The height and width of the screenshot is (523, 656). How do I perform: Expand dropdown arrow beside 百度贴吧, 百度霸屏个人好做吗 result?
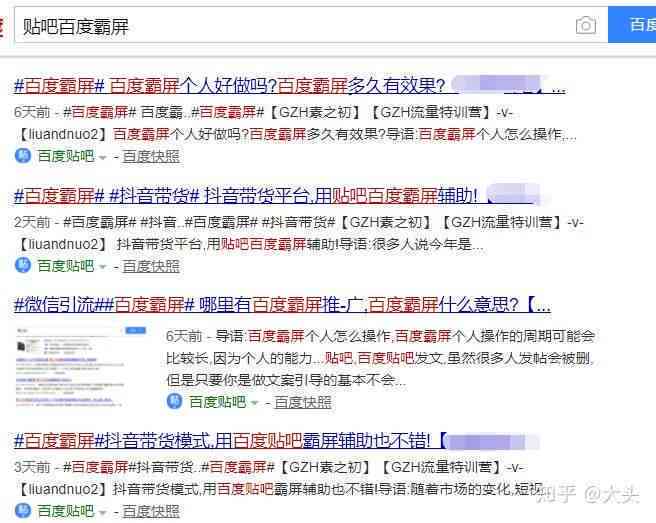click(102, 157)
